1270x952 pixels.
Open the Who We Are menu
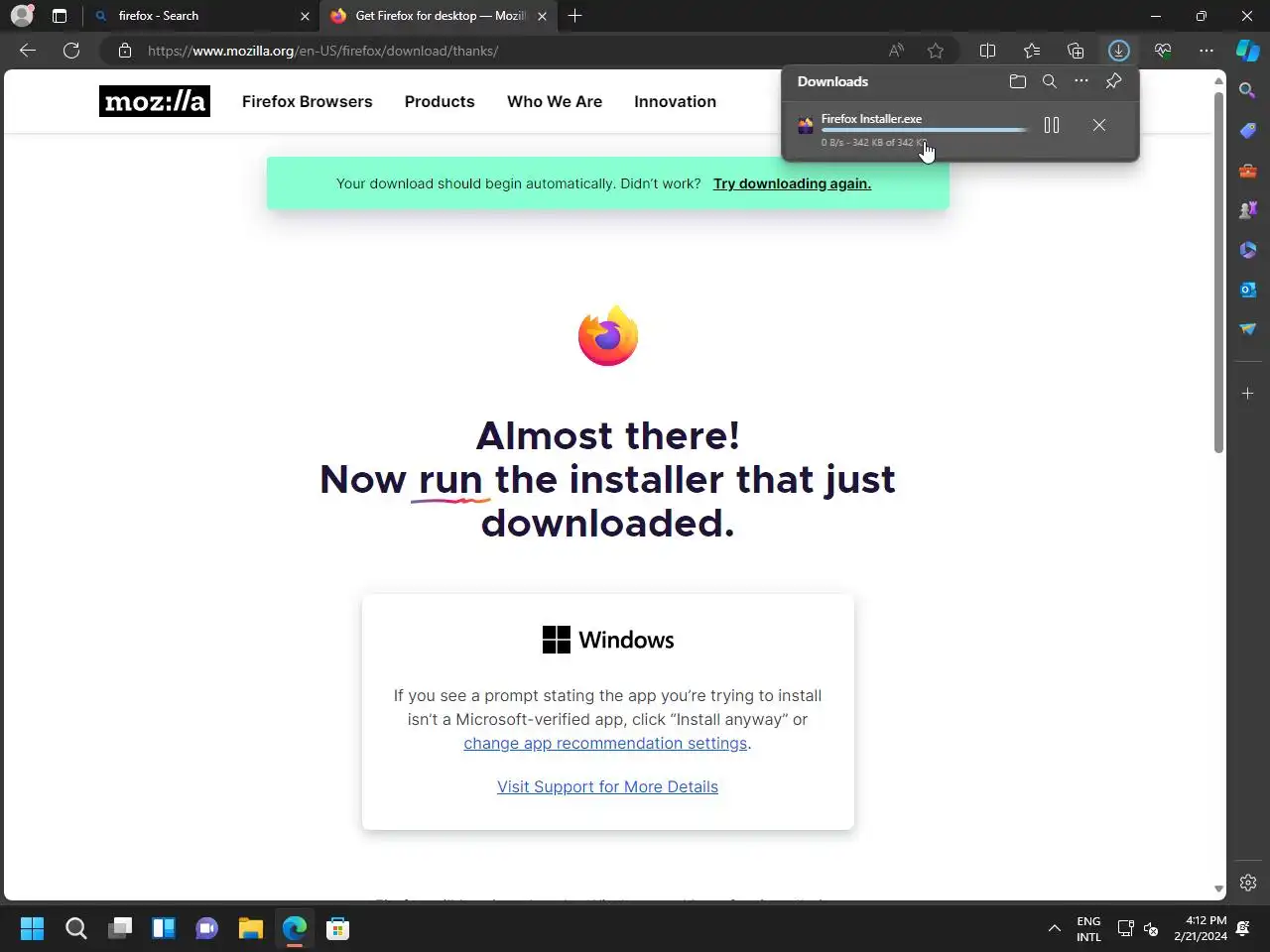pyautogui.click(x=555, y=101)
